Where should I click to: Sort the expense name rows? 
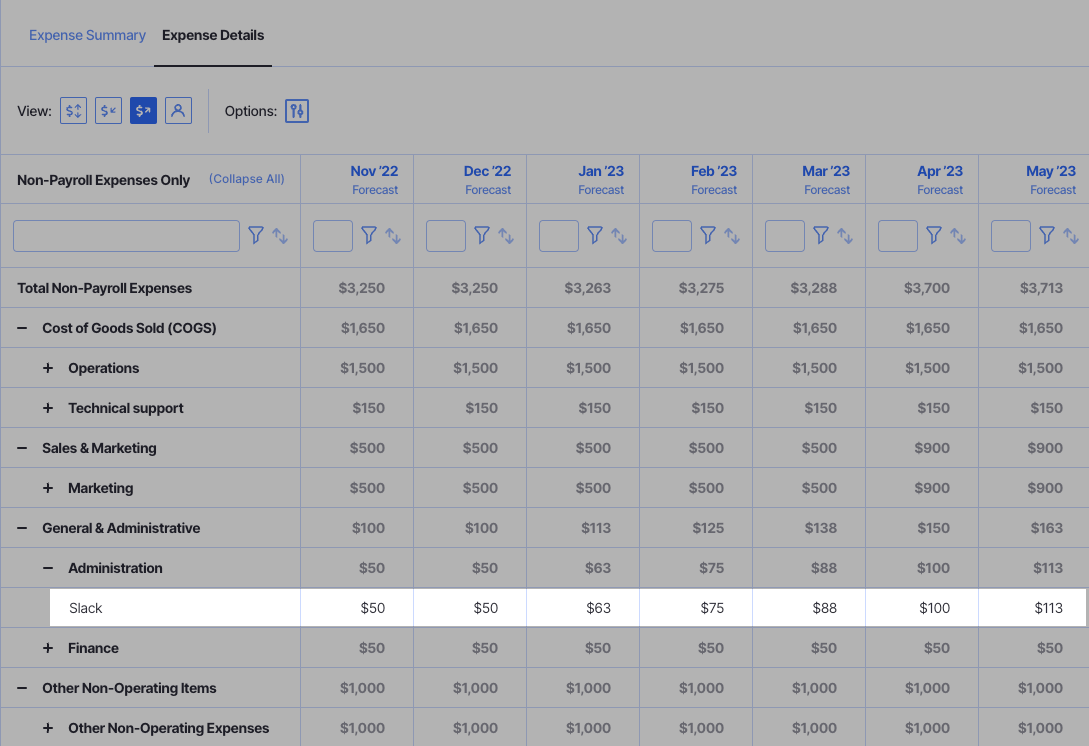pos(280,235)
